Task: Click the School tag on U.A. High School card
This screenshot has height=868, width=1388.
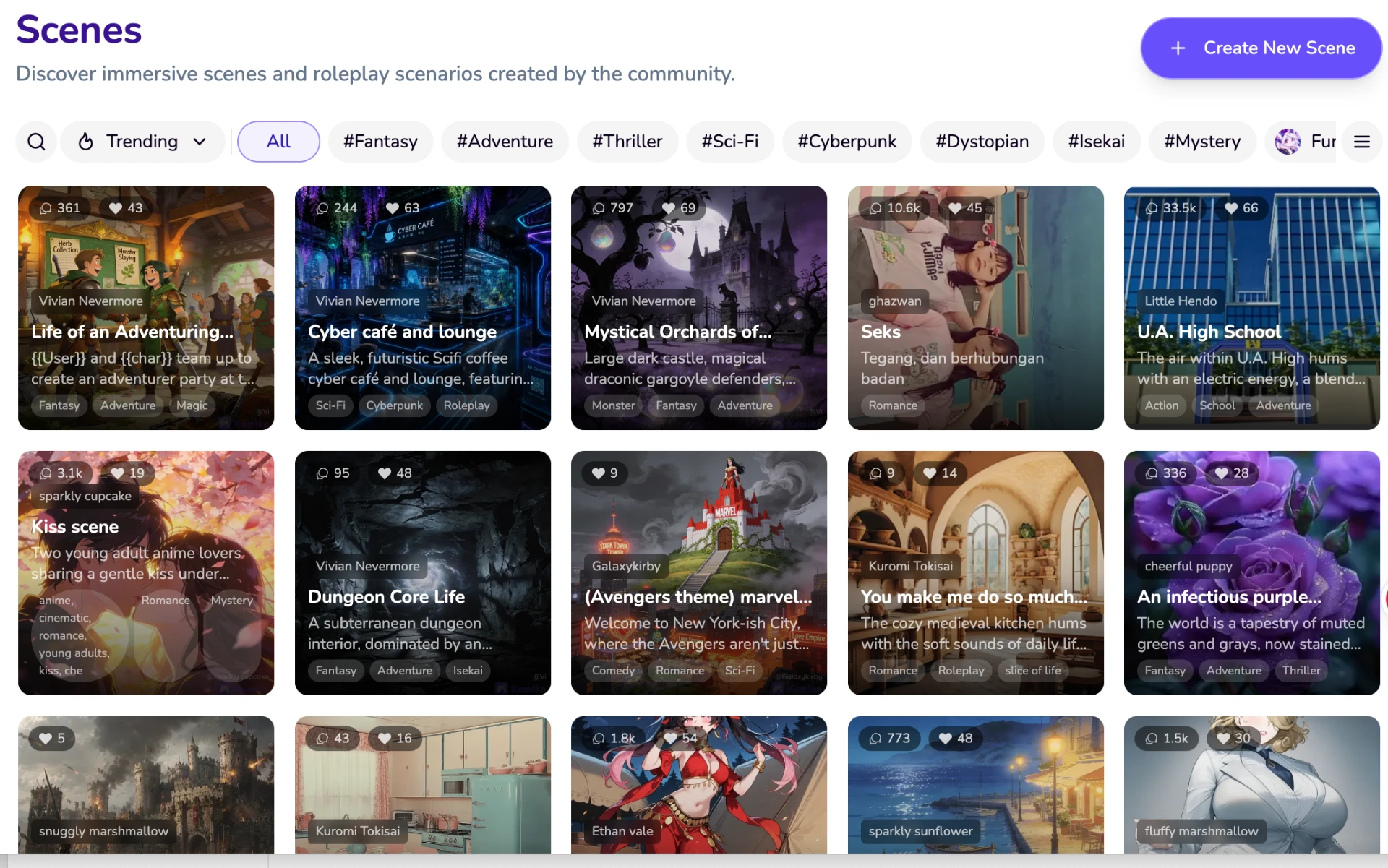Action: coord(1217,405)
